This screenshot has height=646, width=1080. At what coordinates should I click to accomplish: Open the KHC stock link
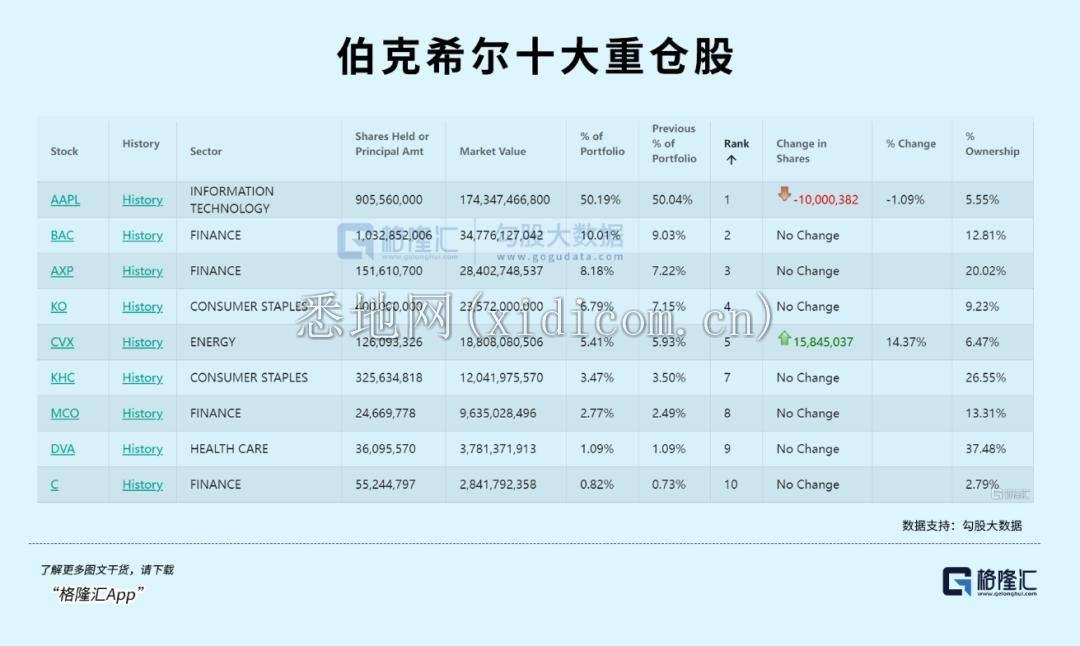63,378
